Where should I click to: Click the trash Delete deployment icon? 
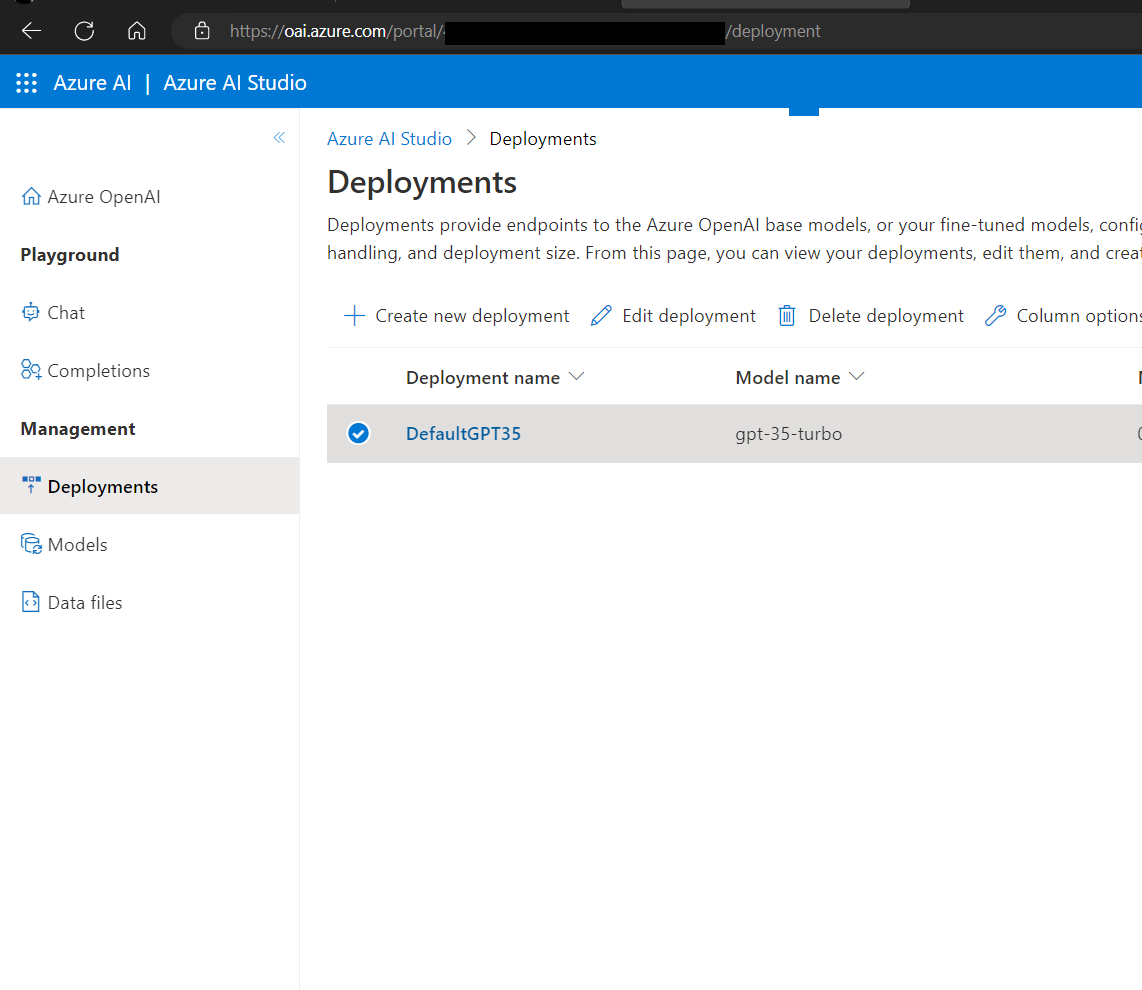point(787,316)
